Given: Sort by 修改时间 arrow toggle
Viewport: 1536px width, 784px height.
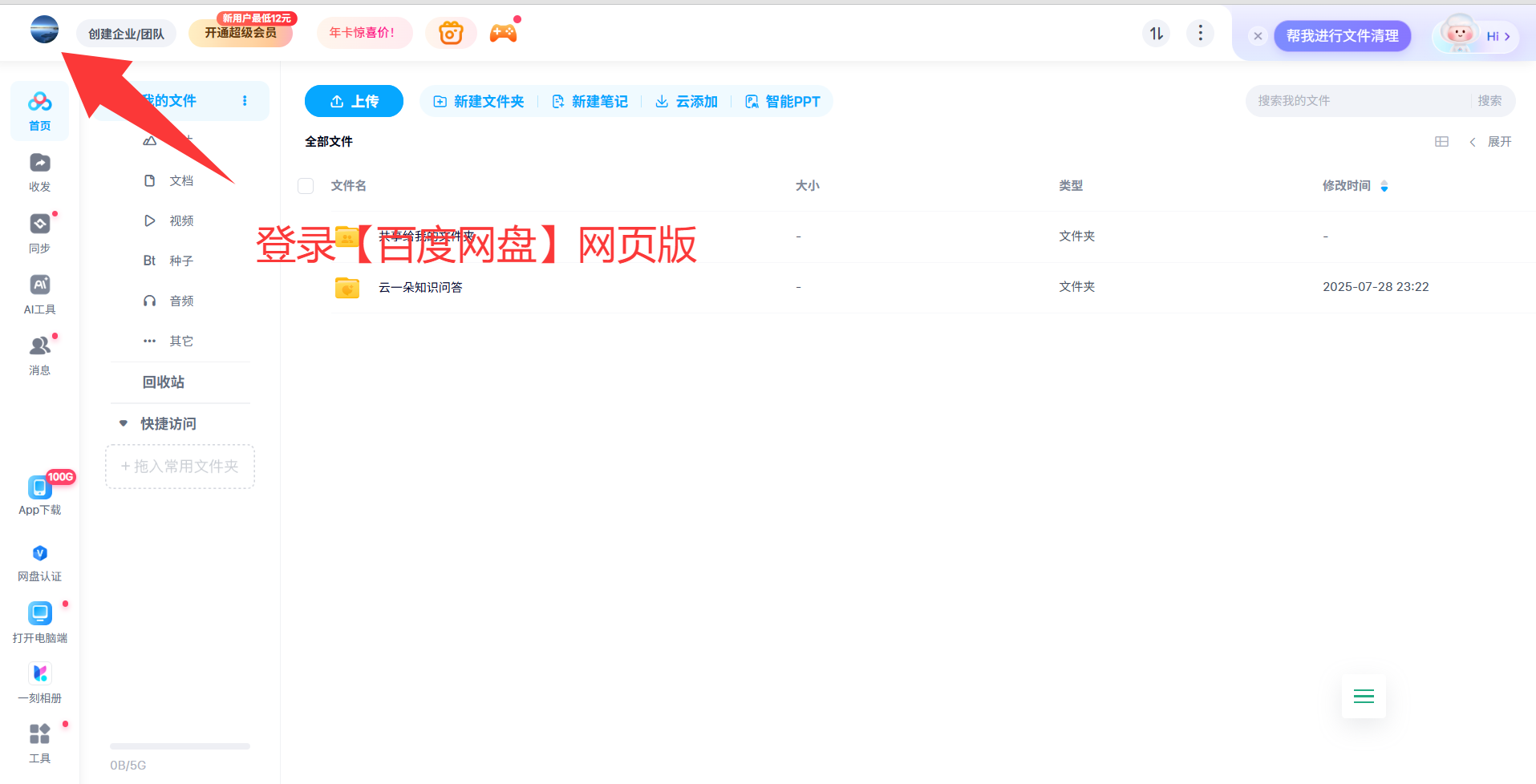Looking at the screenshot, I should (x=1384, y=186).
